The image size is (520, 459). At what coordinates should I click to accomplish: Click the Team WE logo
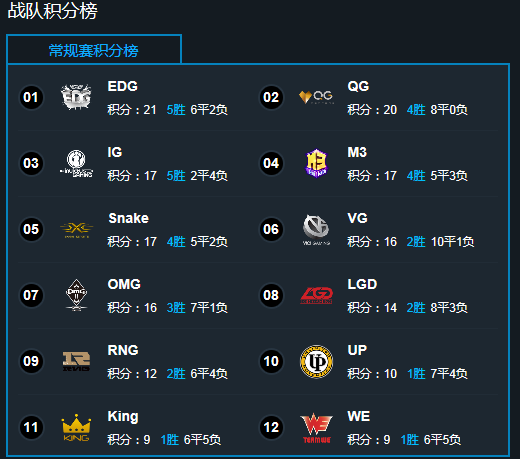(316, 428)
